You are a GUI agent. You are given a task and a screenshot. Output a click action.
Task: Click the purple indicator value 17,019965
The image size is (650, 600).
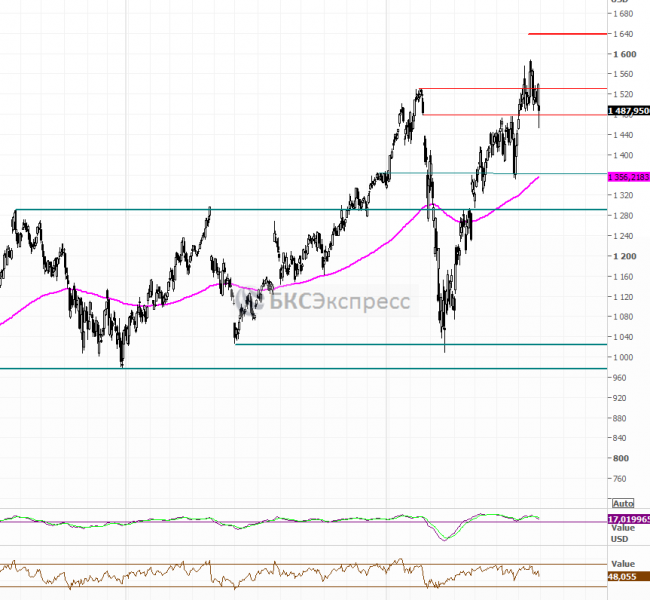tap(628, 520)
